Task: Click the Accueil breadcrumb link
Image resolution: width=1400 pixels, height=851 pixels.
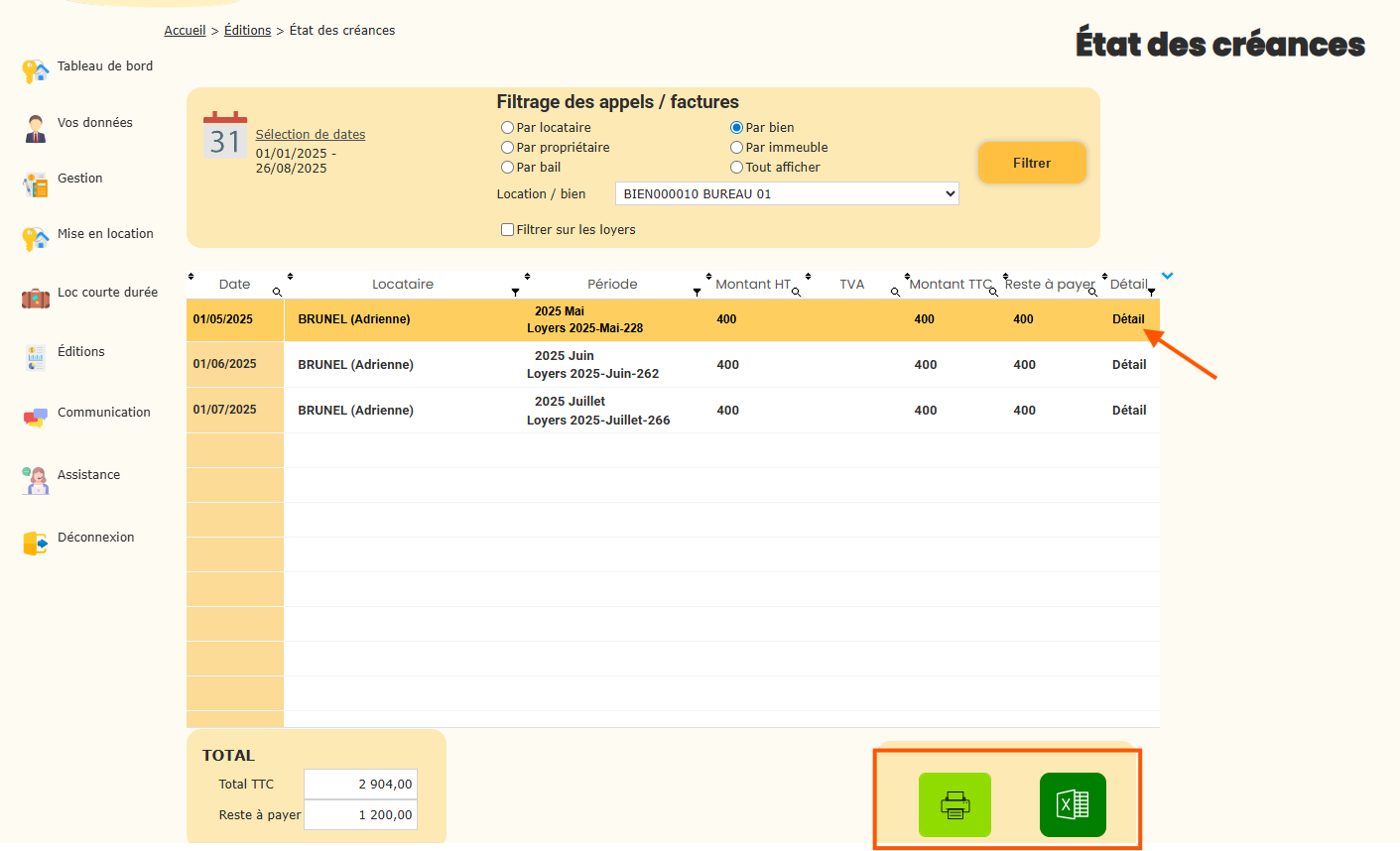Action: 185,31
